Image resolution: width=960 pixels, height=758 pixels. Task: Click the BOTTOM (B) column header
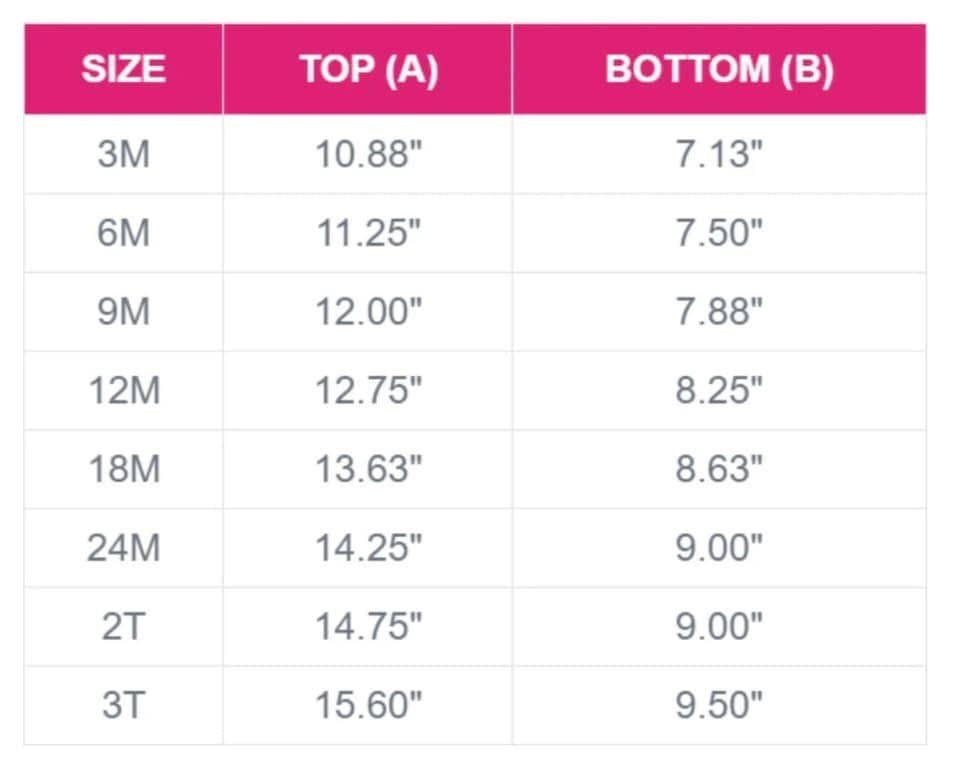coord(719,70)
